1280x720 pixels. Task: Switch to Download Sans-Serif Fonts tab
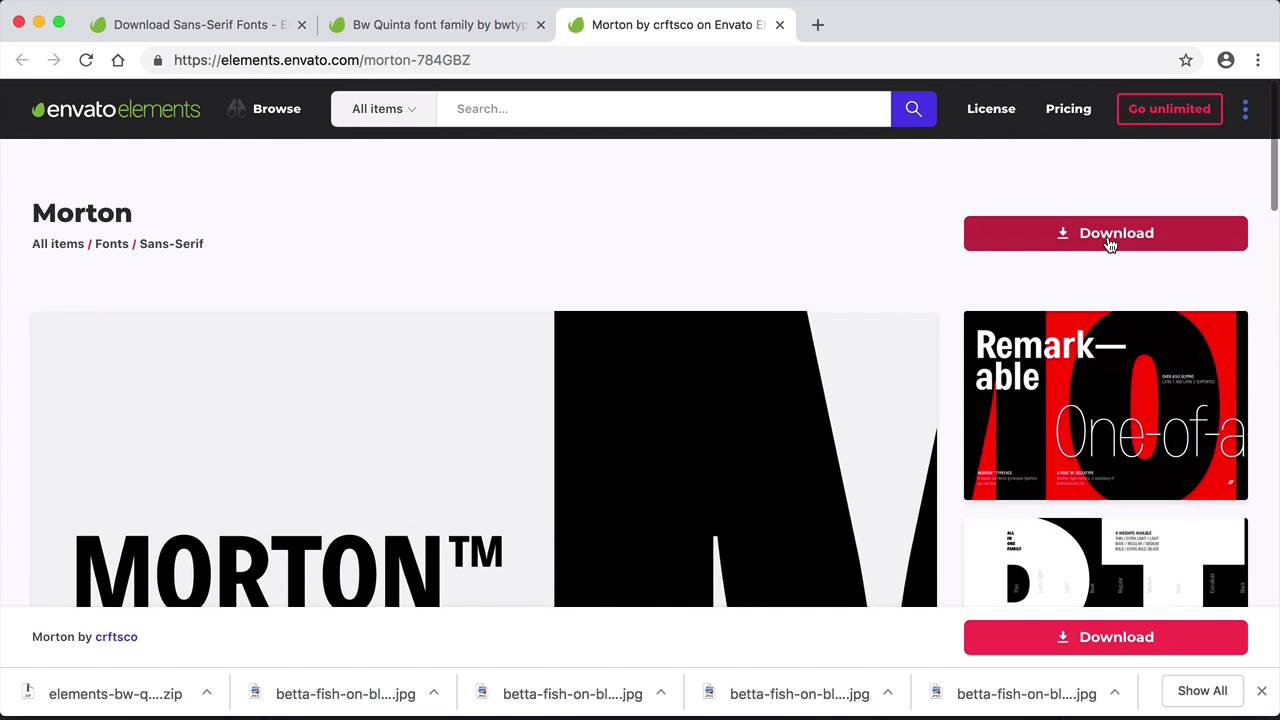[x=199, y=25]
